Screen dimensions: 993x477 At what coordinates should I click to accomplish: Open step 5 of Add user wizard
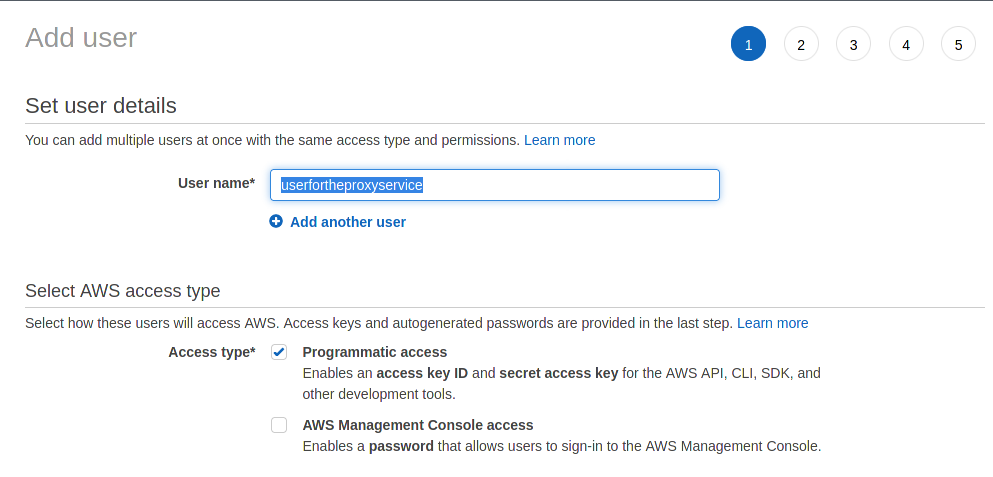(x=958, y=44)
